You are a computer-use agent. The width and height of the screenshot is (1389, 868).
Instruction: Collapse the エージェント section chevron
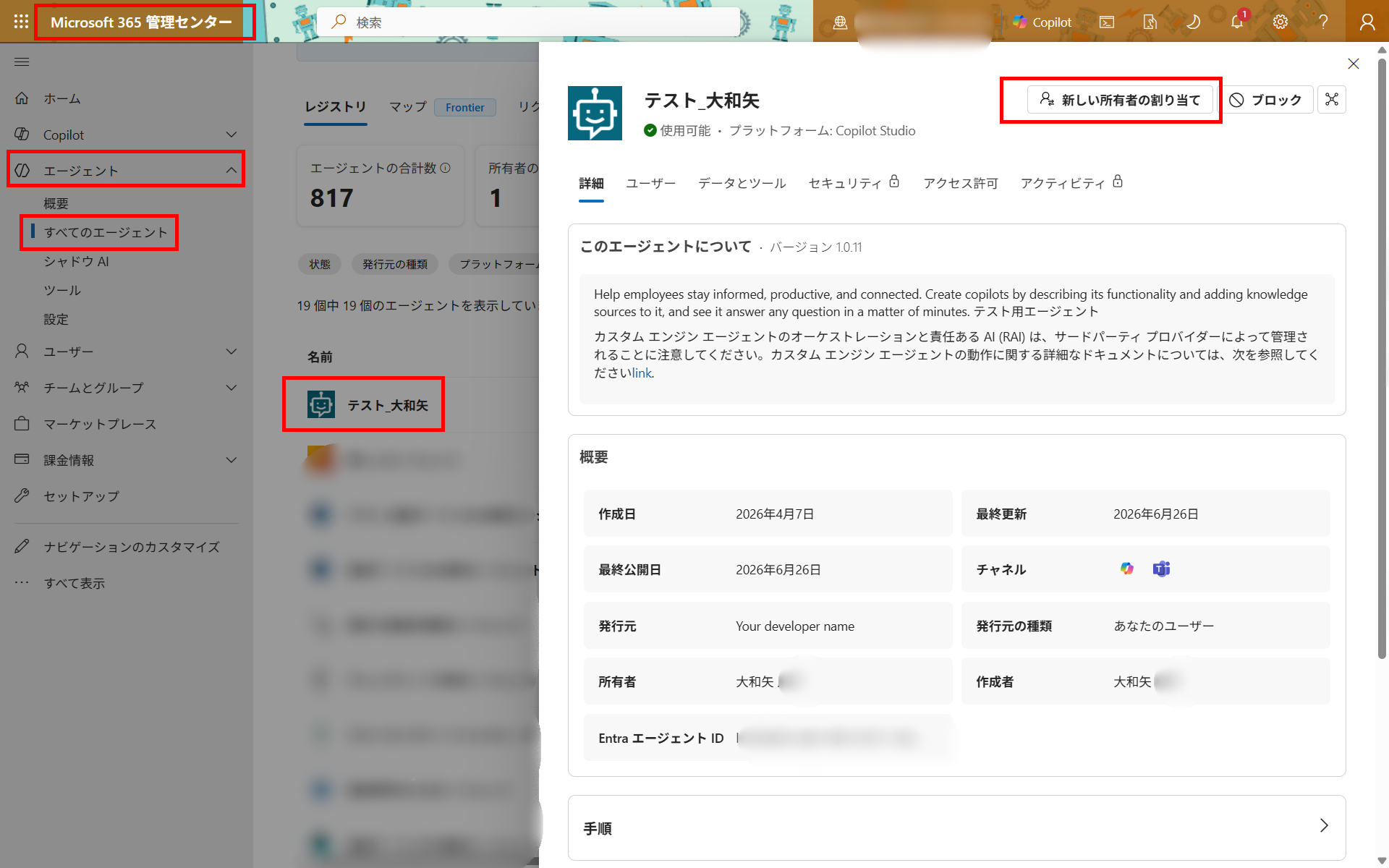(231, 171)
